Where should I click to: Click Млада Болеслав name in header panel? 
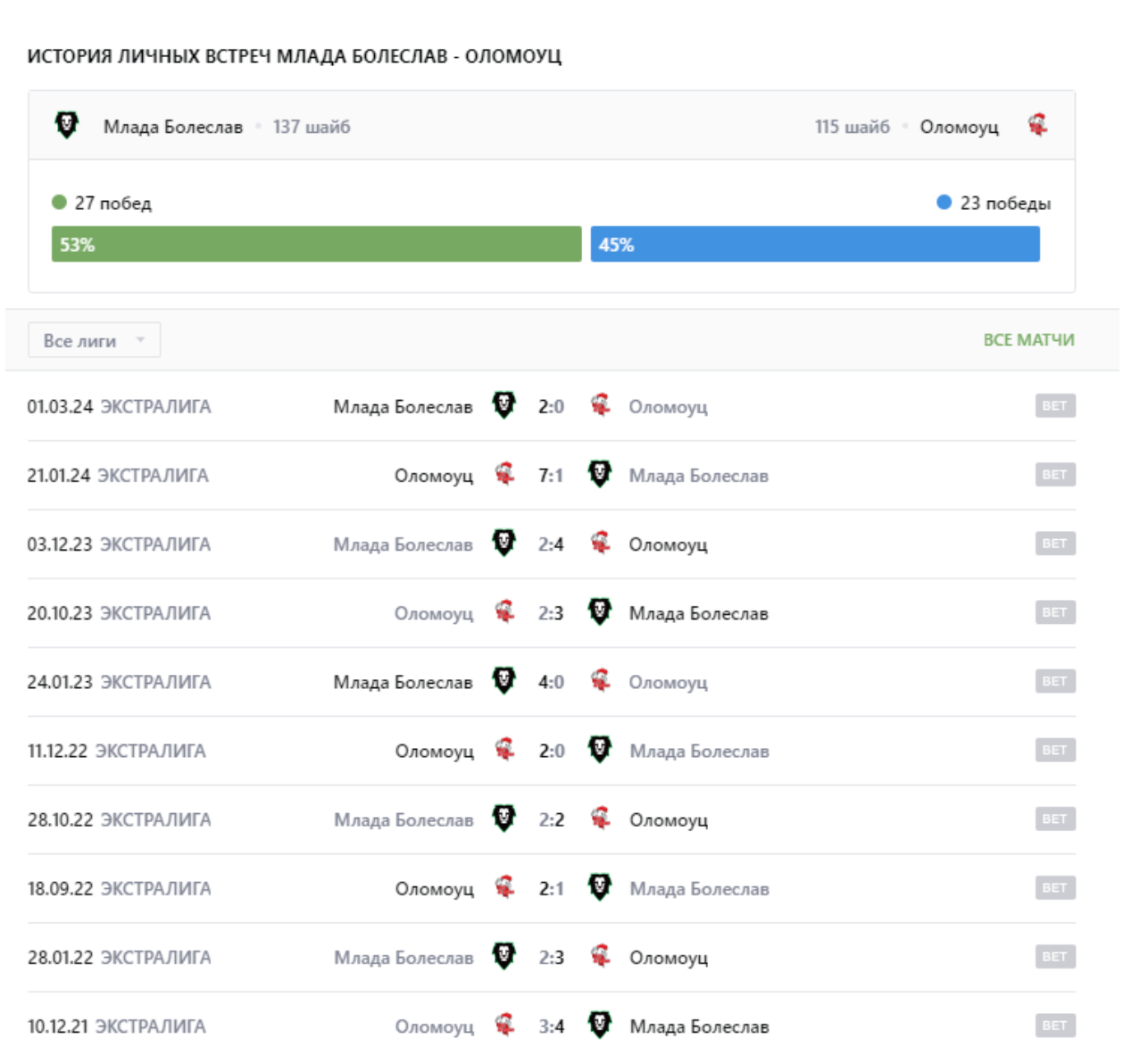[x=173, y=127]
